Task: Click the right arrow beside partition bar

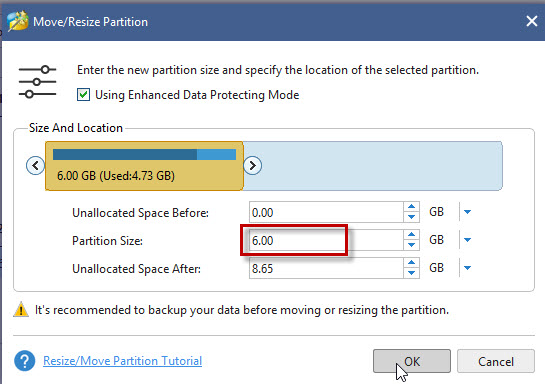Action: tap(253, 166)
